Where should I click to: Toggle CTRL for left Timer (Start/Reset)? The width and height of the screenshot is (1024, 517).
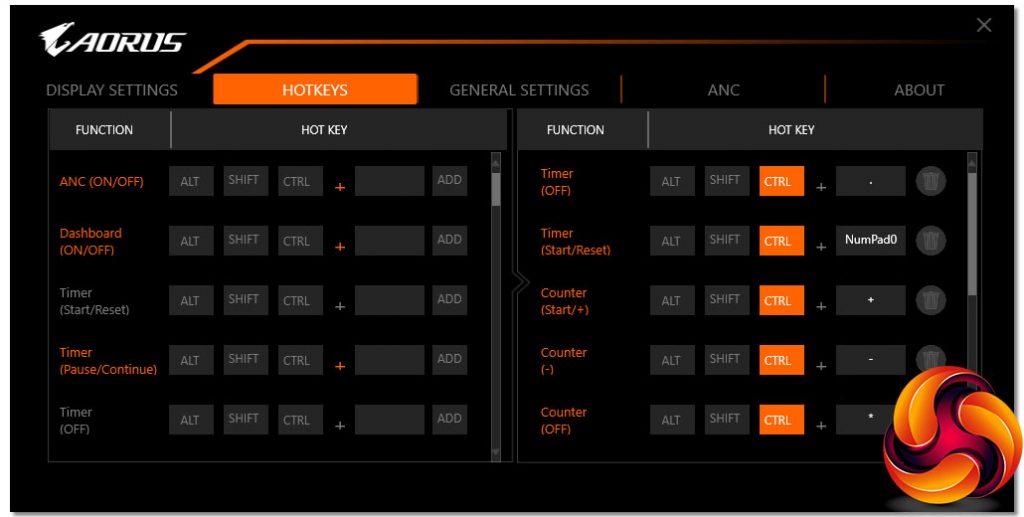point(300,300)
